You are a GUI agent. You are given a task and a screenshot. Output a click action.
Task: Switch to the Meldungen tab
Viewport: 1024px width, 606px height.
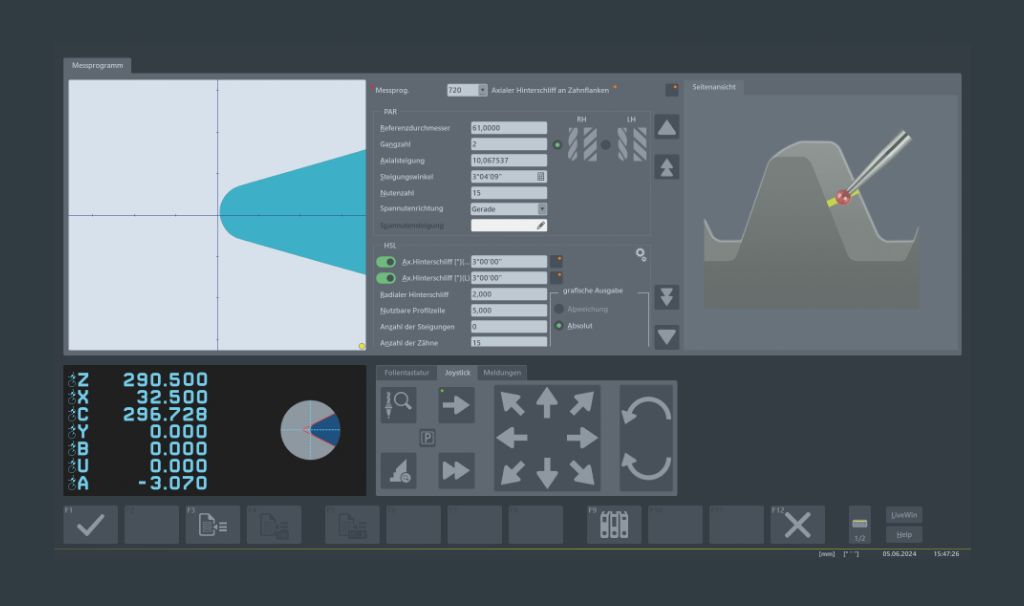pyautogui.click(x=501, y=373)
